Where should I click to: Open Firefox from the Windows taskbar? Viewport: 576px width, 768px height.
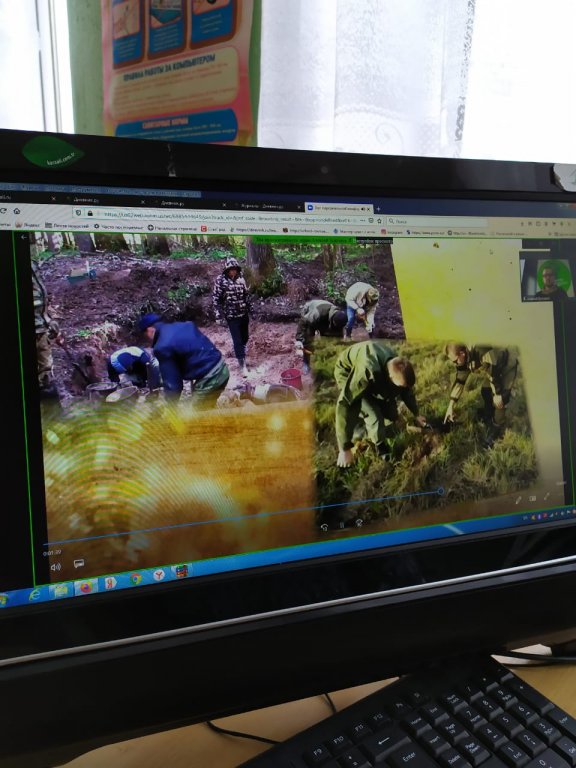click(86, 586)
